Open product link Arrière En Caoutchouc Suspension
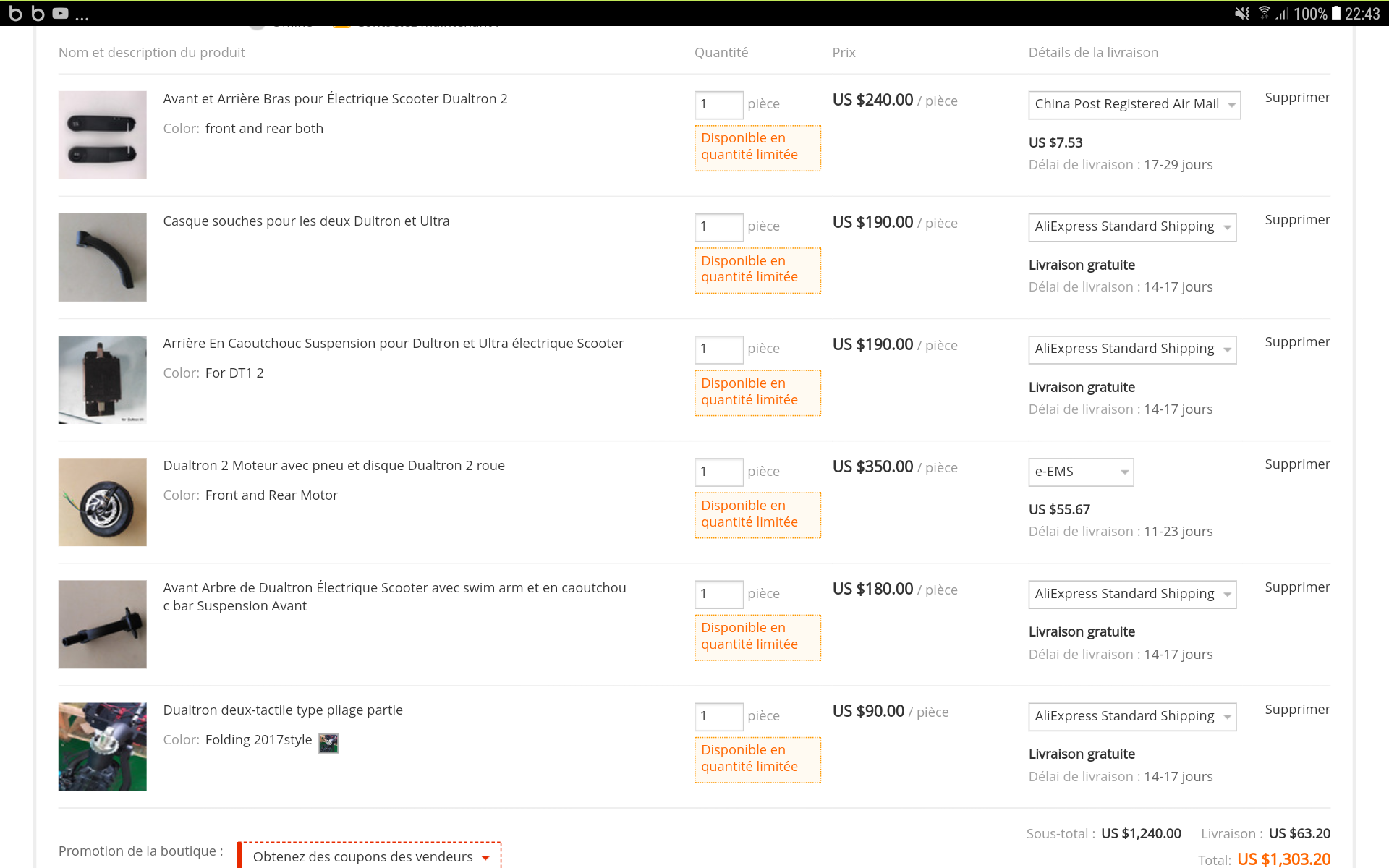1389x868 pixels. (x=393, y=344)
